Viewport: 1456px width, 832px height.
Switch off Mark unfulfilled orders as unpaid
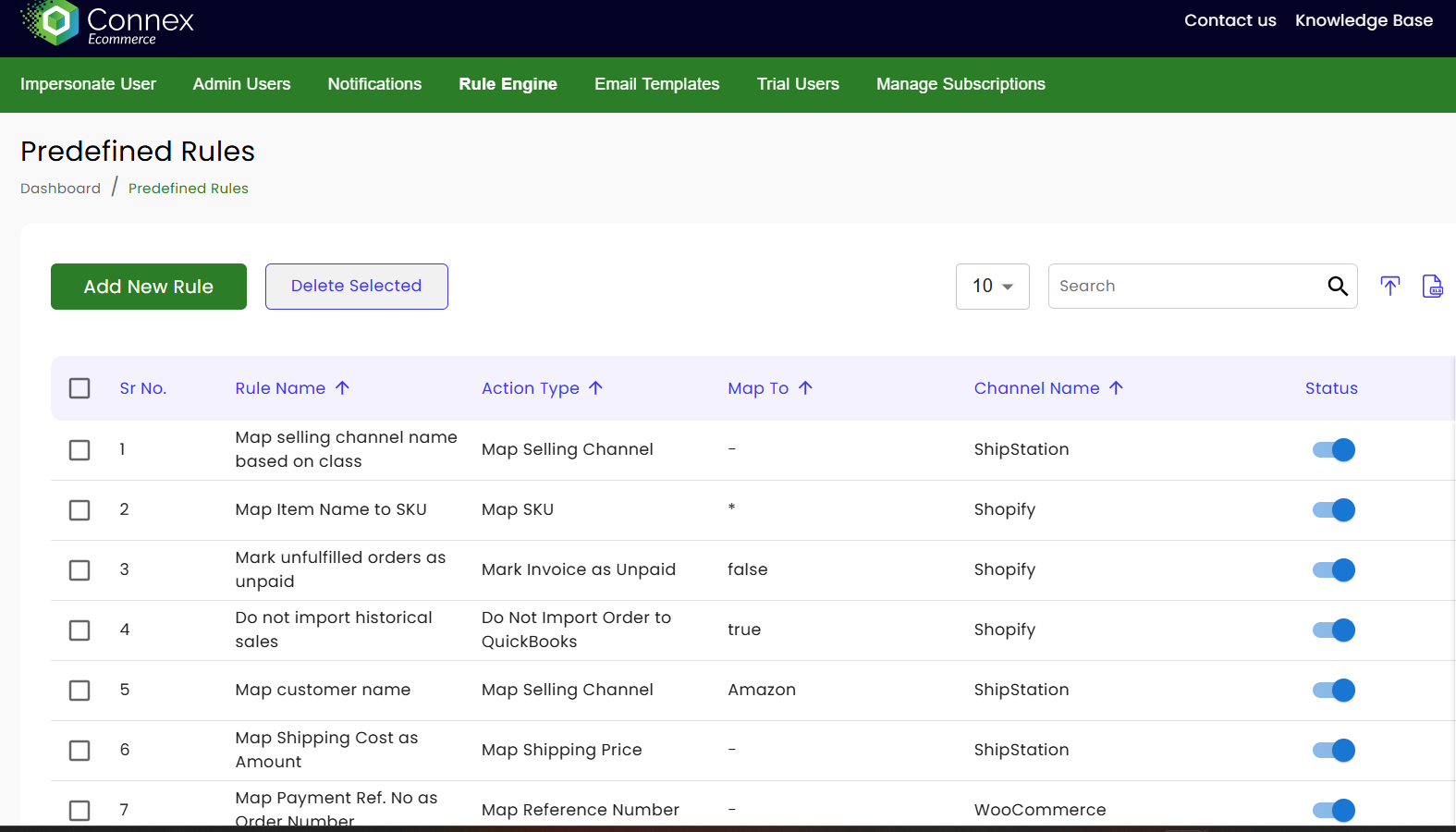point(1334,570)
